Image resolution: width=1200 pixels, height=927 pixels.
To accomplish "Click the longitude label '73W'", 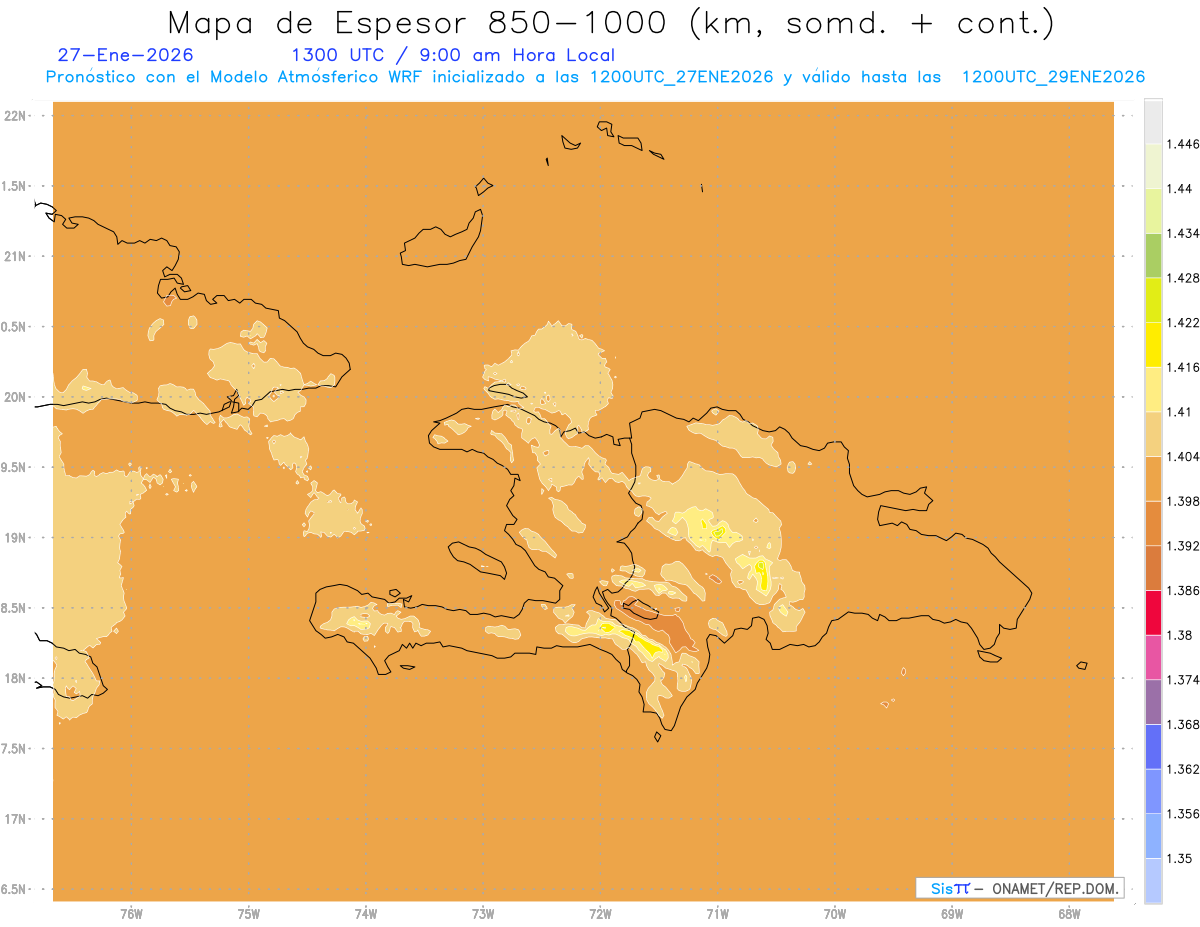I will 483,913.
